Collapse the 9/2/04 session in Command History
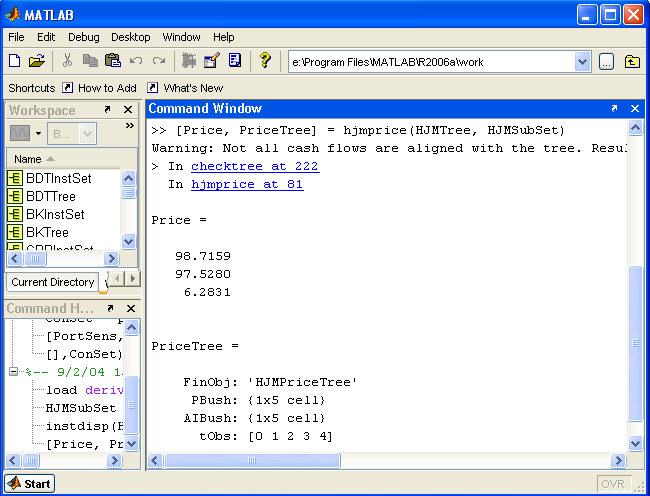Viewport: 650px width, 496px height. (x=13, y=372)
